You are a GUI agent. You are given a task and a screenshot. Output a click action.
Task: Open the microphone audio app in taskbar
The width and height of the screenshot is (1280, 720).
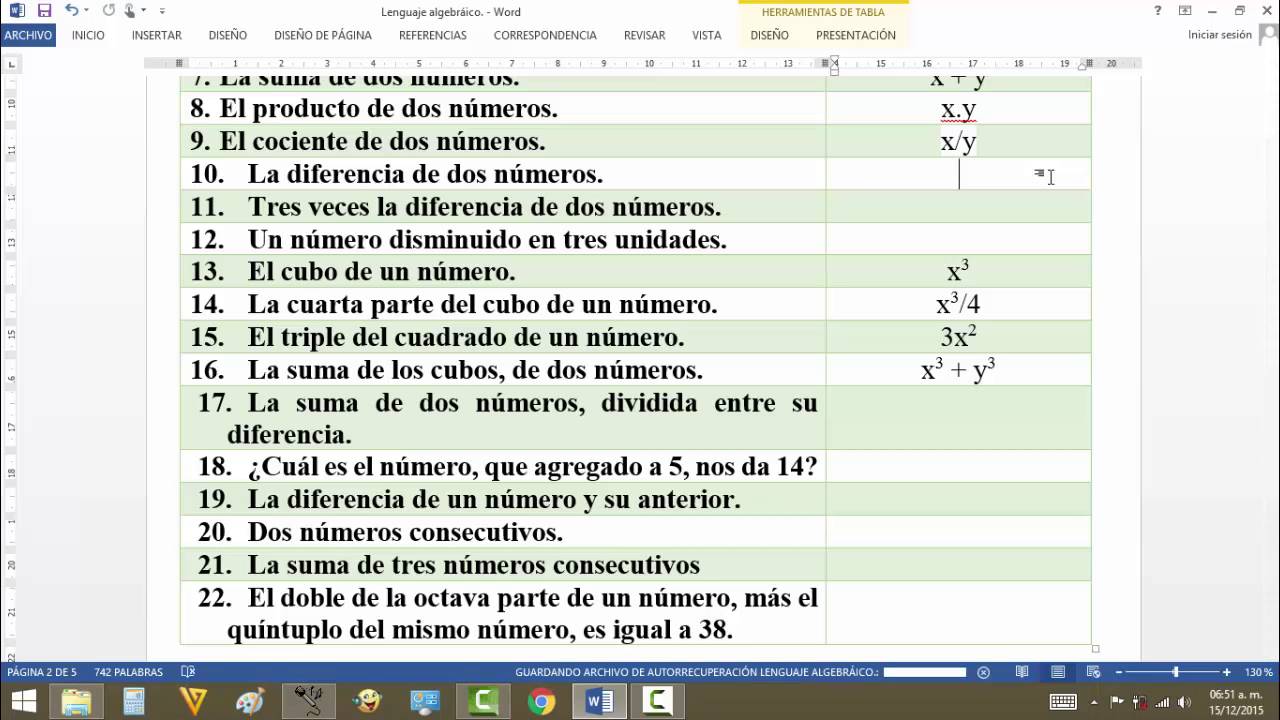[x=309, y=701]
